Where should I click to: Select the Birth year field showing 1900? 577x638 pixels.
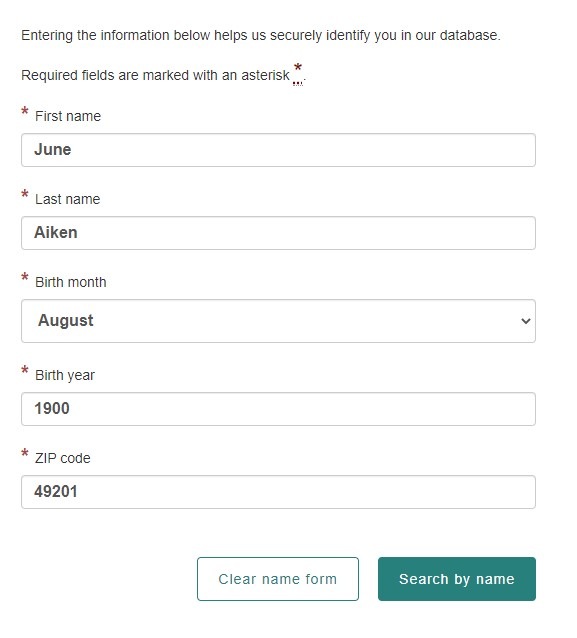click(278, 409)
